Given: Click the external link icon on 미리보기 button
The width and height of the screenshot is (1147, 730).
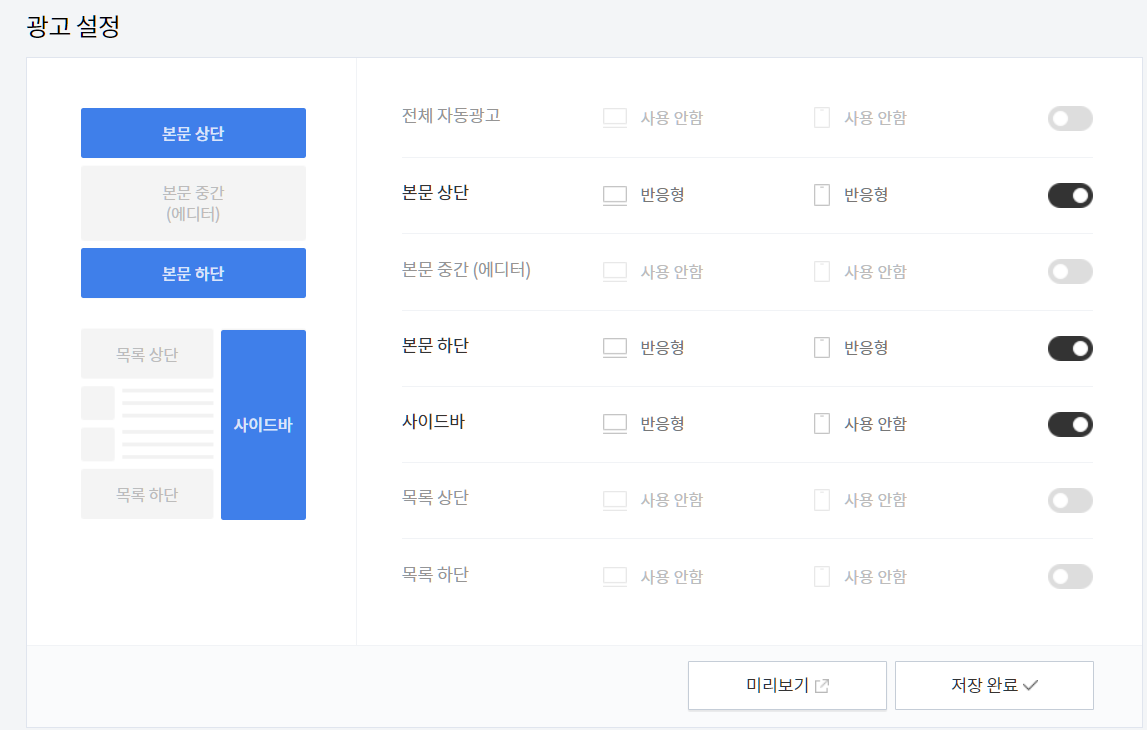Looking at the screenshot, I should 822,684.
